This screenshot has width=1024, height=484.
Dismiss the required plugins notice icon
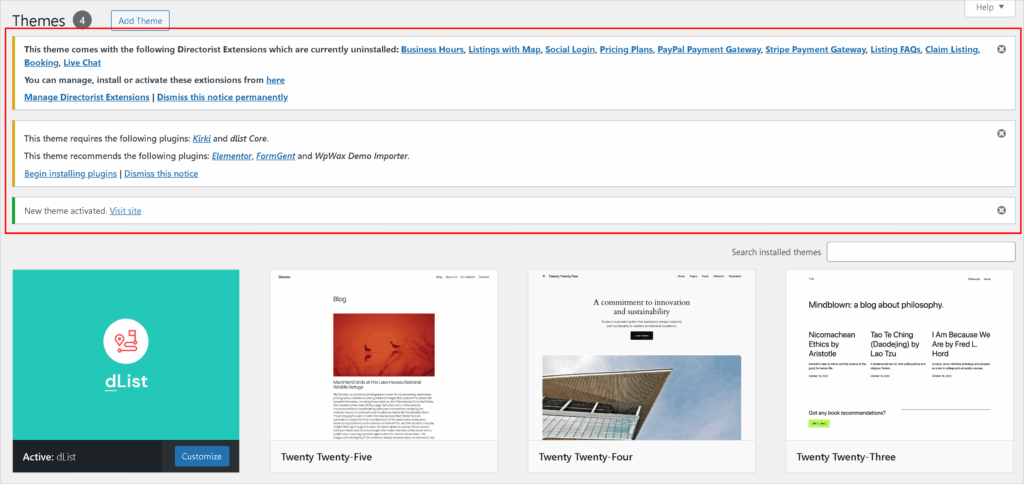1001,133
